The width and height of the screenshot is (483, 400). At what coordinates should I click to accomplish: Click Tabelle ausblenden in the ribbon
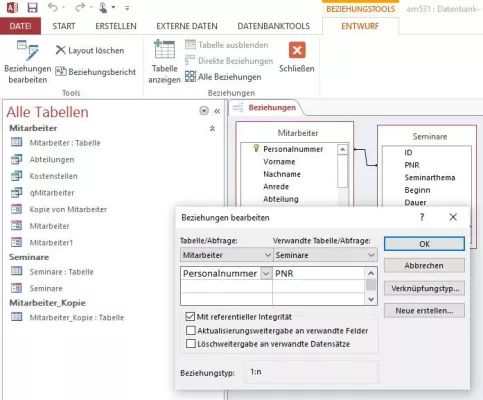pyautogui.click(x=227, y=45)
